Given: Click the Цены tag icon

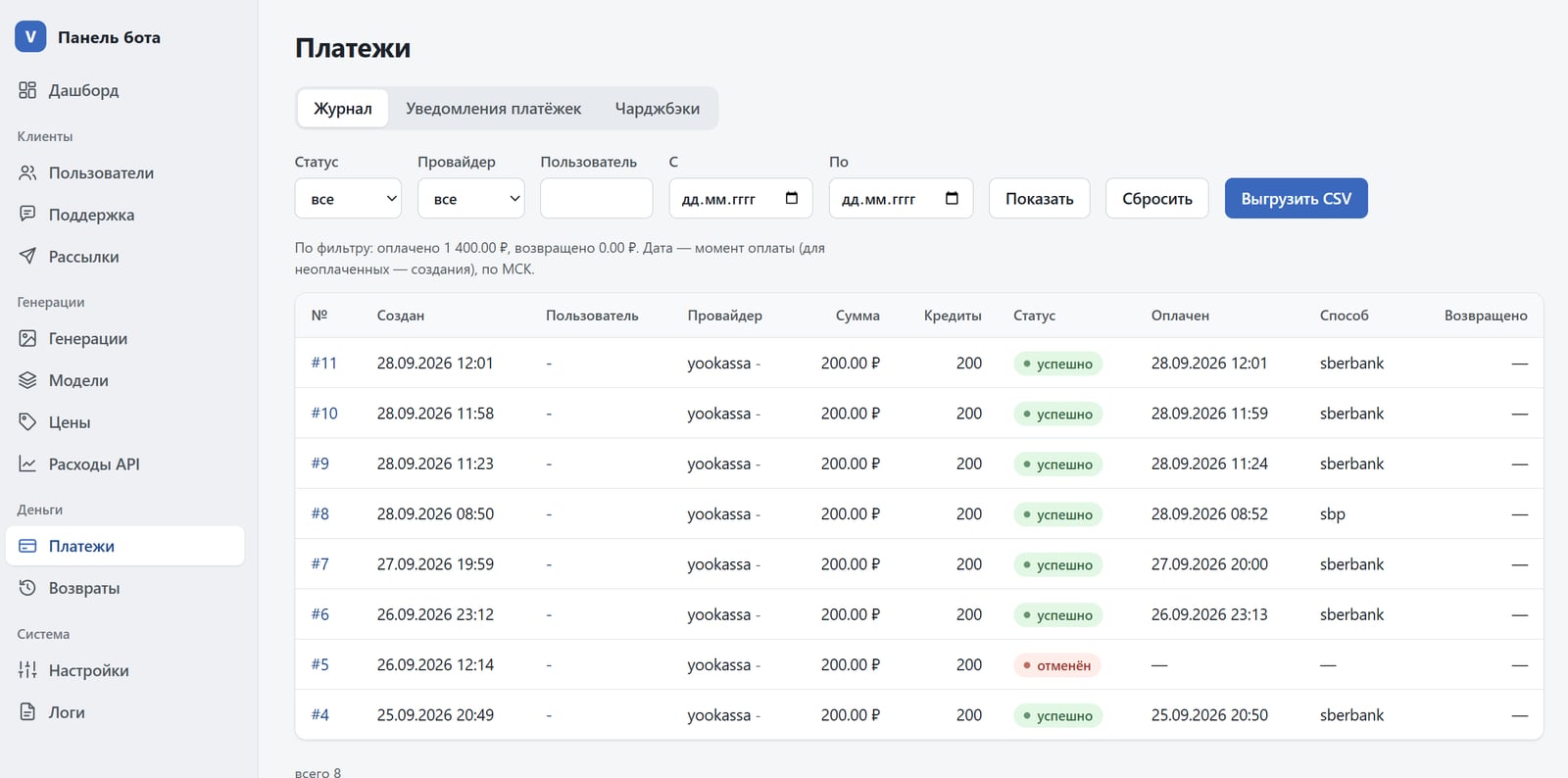Looking at the screenshot, I should pos(27,421).
